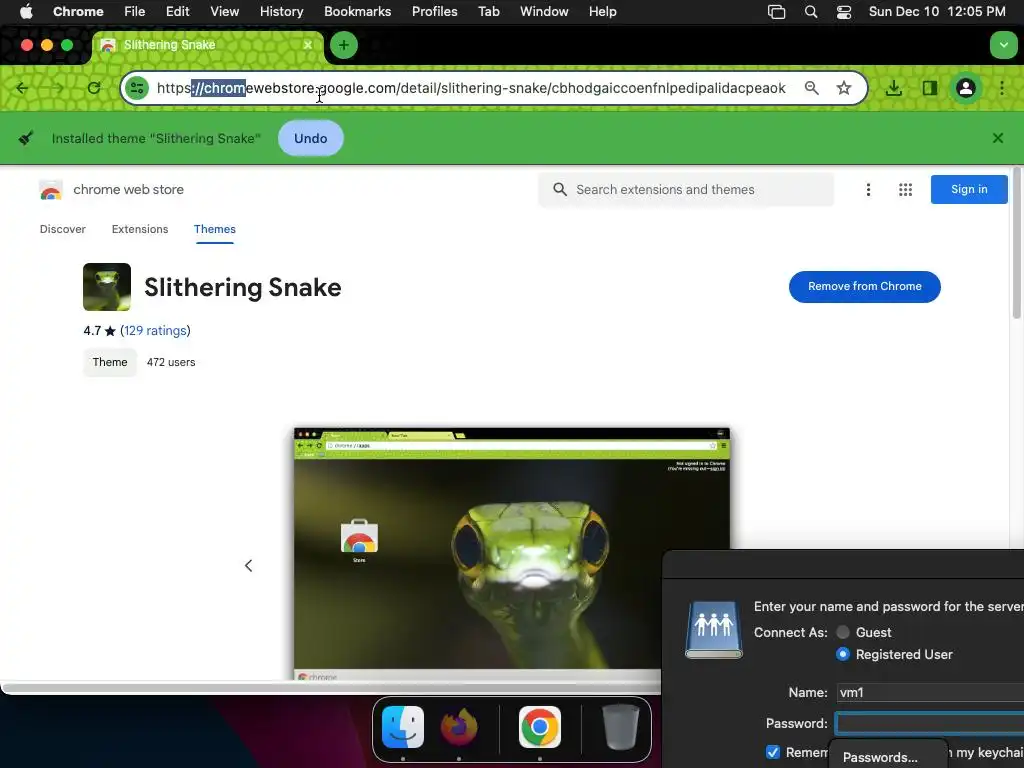The width and height of the screenshot is (1024, 768).
Task: Launch Firefox from the Dock
Action: tap(459, 727)
